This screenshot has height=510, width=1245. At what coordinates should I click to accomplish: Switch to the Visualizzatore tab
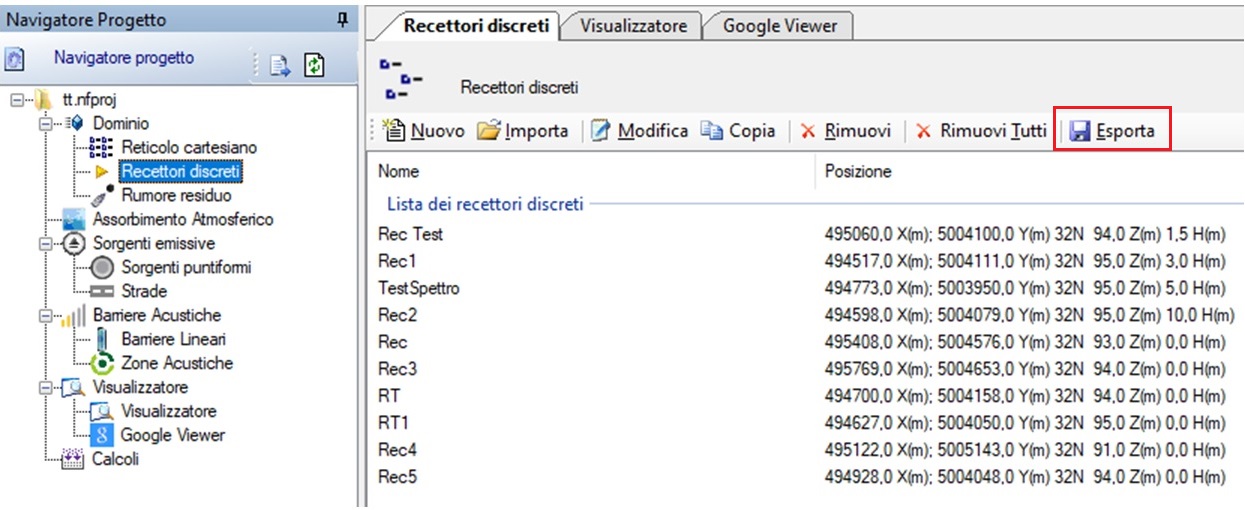click(633, 26)
